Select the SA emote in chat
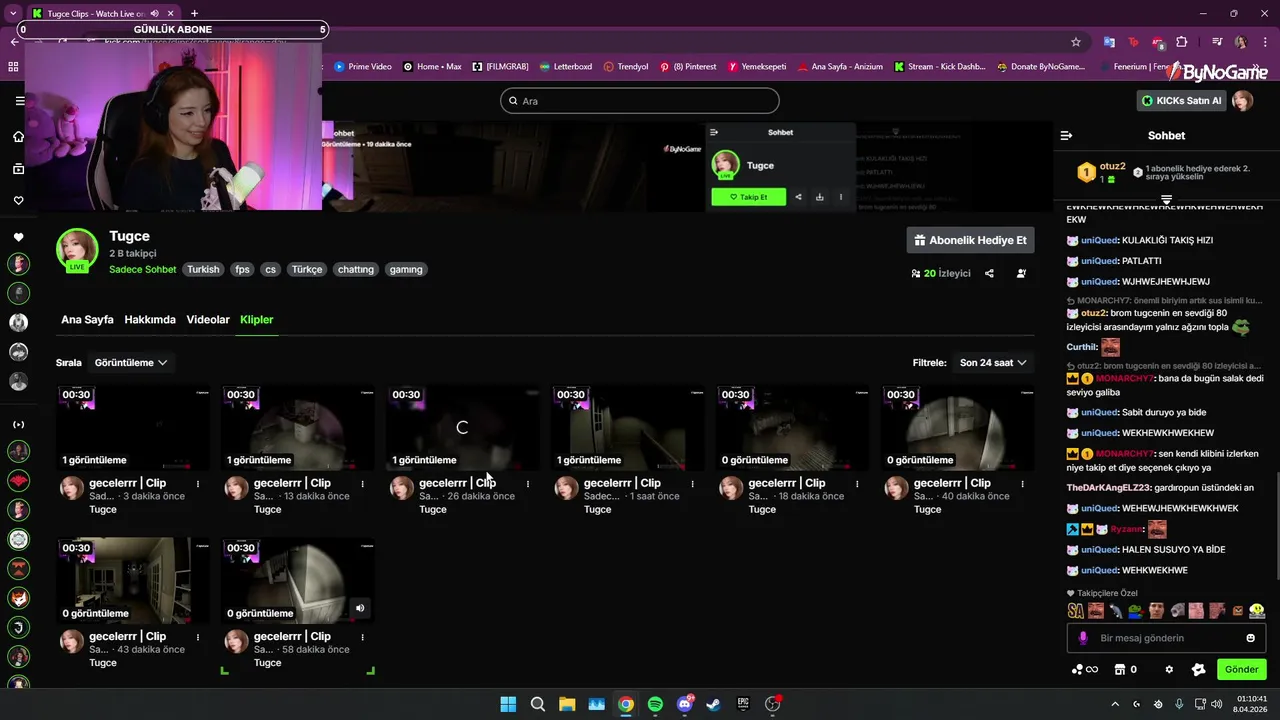The image size is (1280, 720). click(x=1076, y=610)
